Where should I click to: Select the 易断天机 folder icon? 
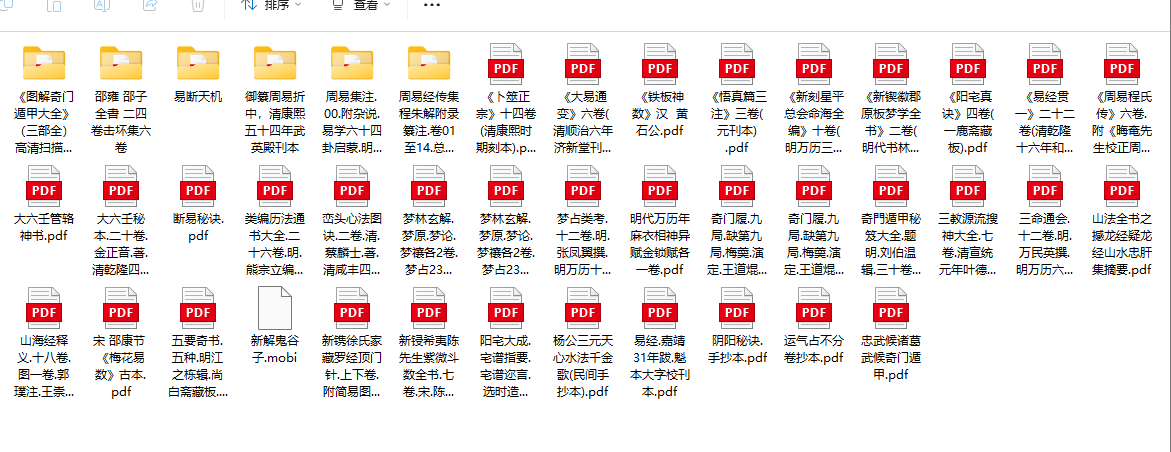point(198,64)
